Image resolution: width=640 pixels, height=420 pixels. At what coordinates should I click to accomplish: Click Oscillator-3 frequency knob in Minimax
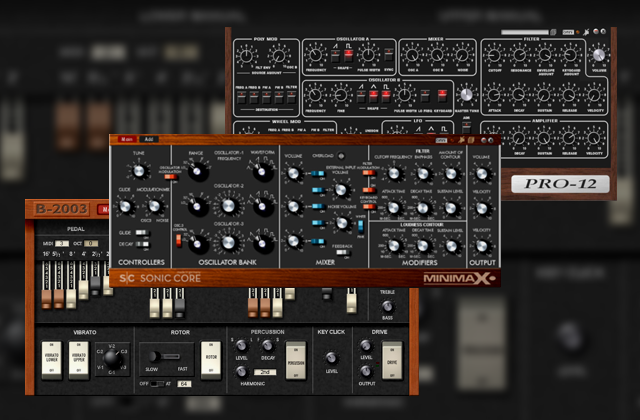pyautogui.click(x=229, y=243)
